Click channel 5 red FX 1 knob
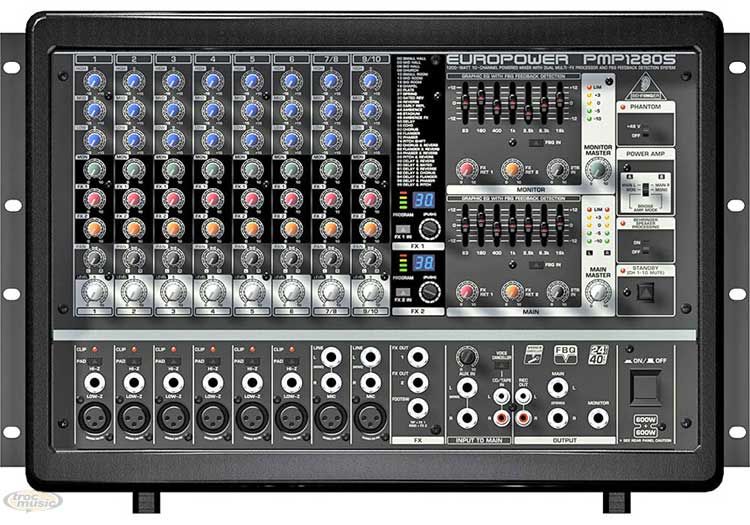This screenshot has height=525, width=750. coord(251,200)
